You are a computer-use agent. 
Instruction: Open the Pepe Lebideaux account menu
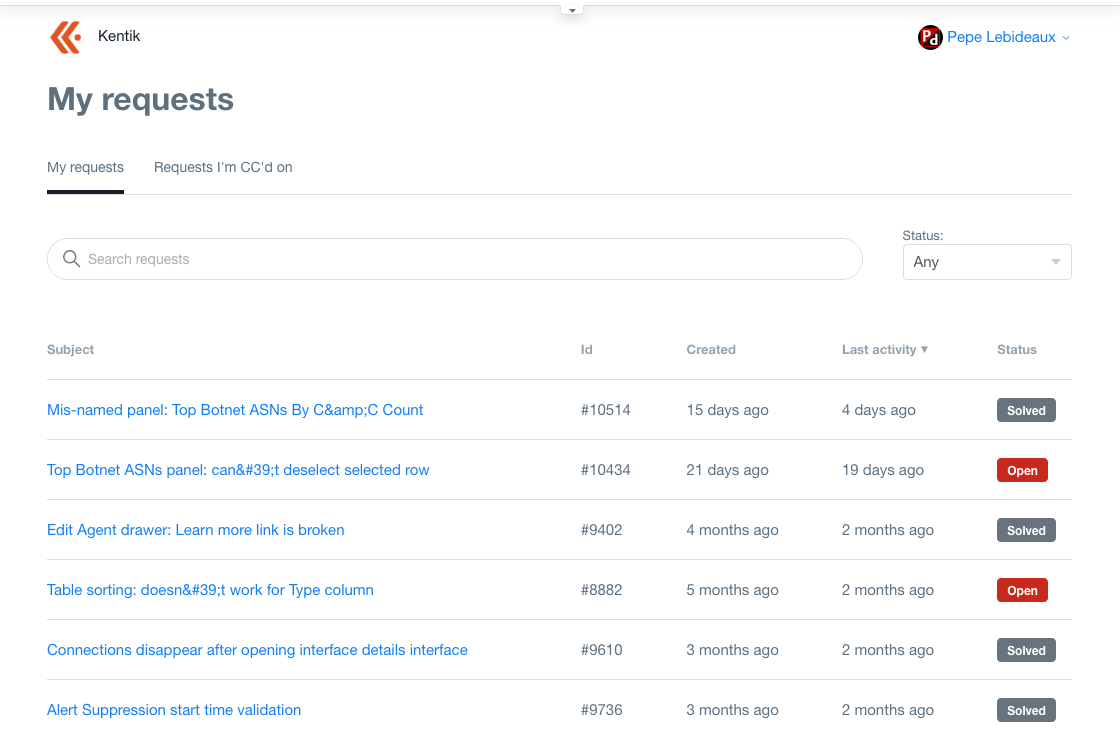click(x=1003, y=37)
